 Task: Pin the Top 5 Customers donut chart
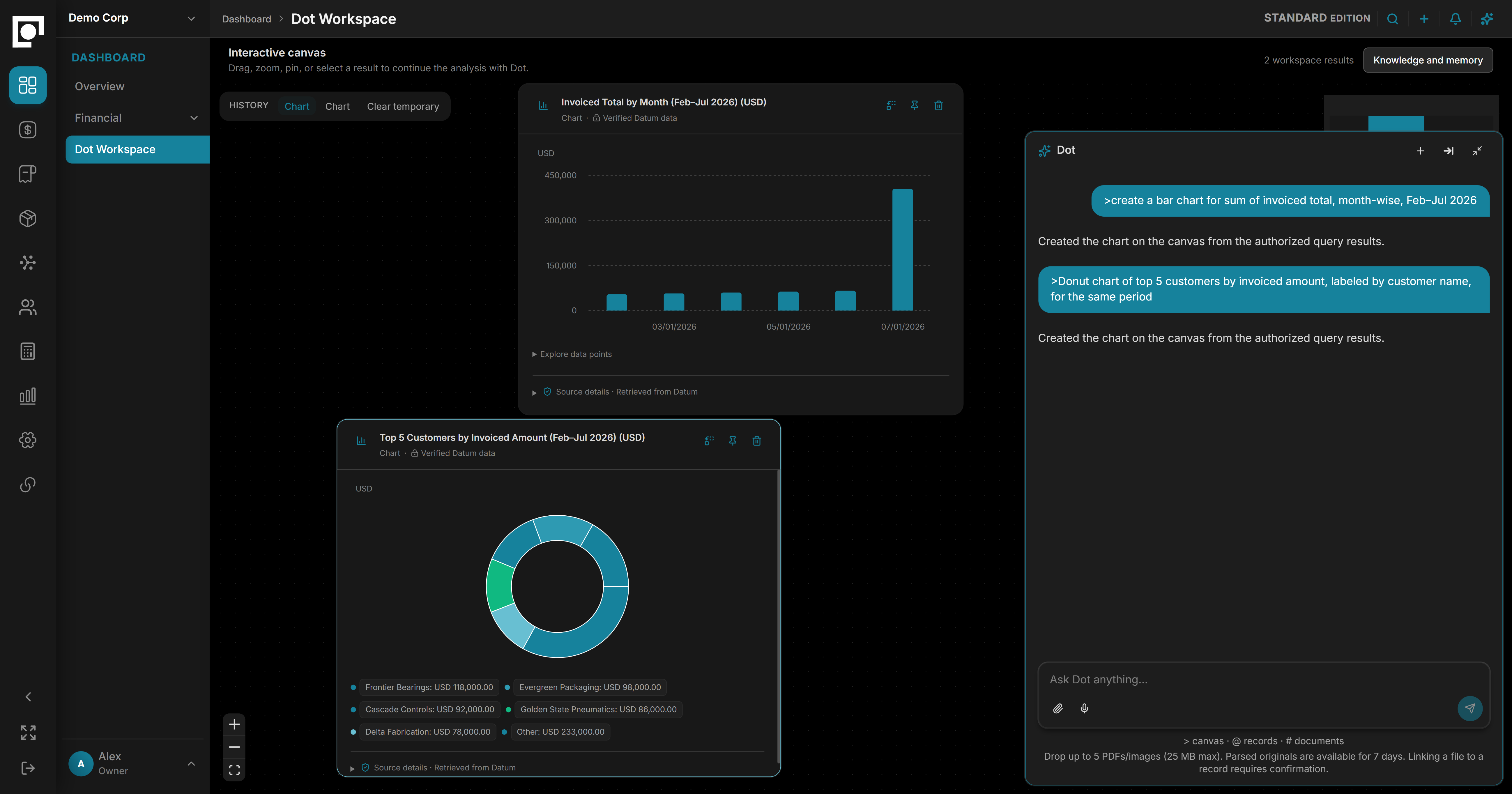click(x=733, y=441)
